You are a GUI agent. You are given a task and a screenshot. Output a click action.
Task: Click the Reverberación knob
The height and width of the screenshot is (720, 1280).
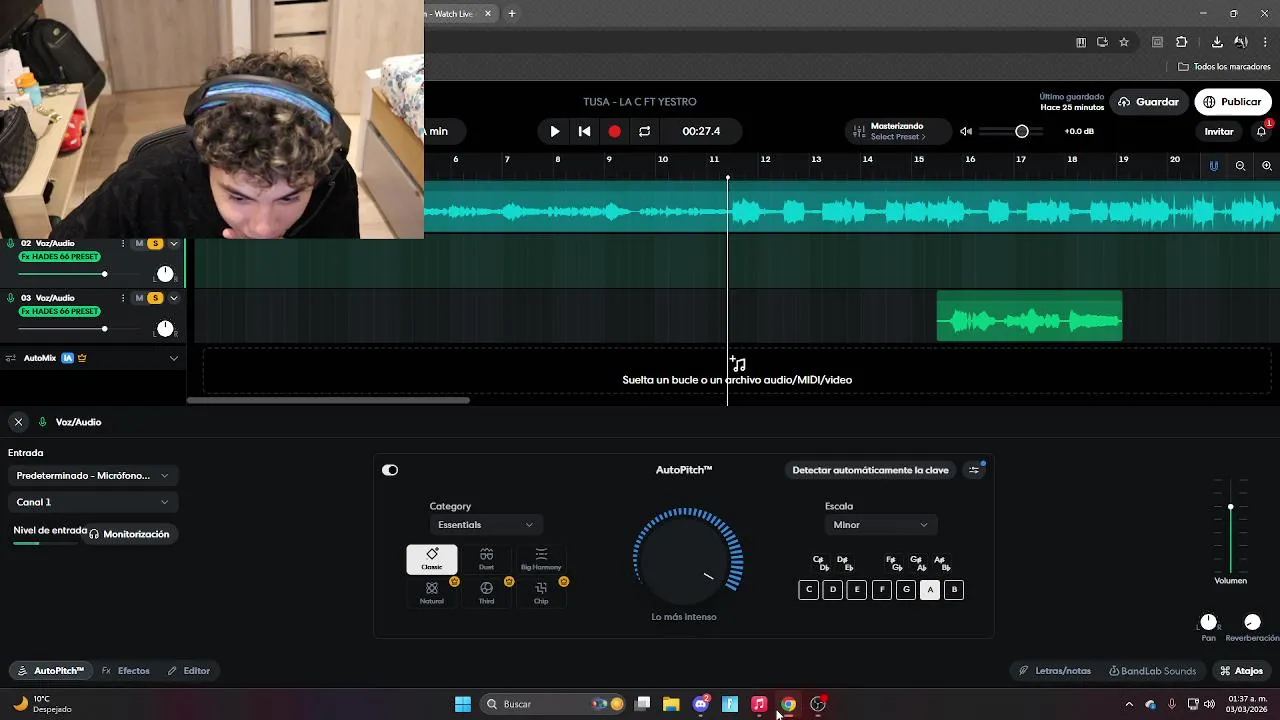coord(1252,622)
